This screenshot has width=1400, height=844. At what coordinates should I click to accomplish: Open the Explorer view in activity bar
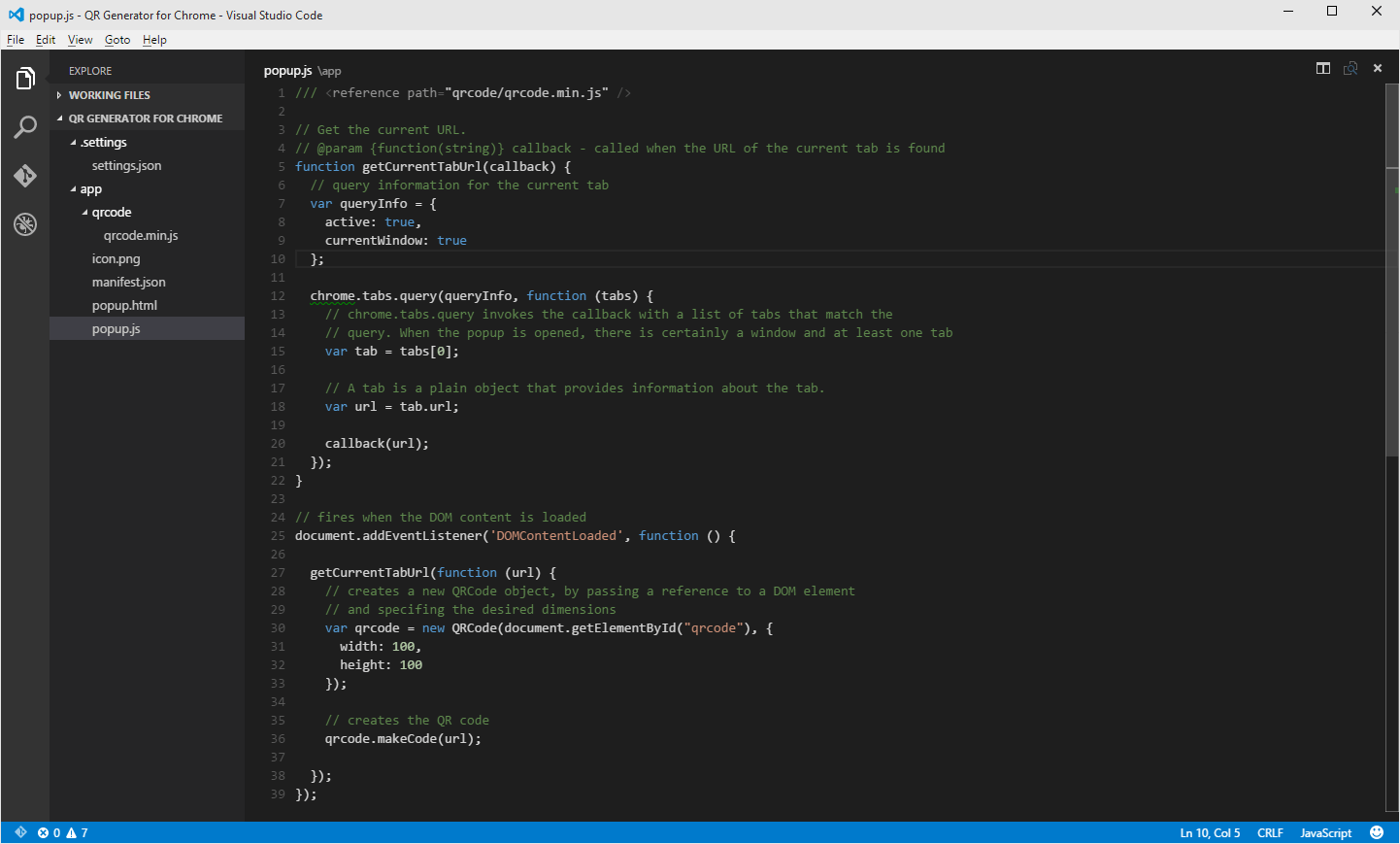[25, 79]
